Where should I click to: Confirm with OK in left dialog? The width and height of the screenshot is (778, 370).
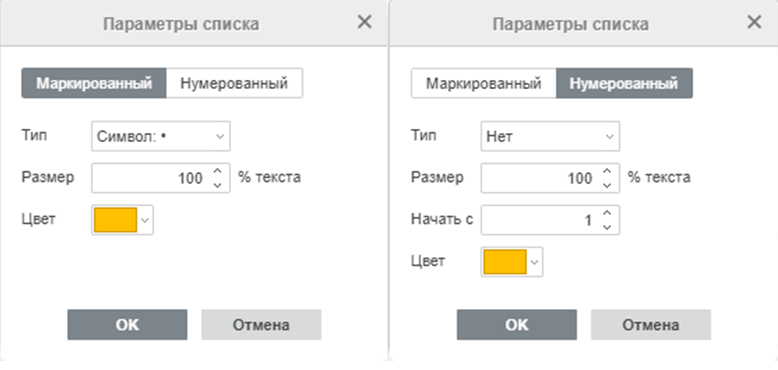coord(128,324)
